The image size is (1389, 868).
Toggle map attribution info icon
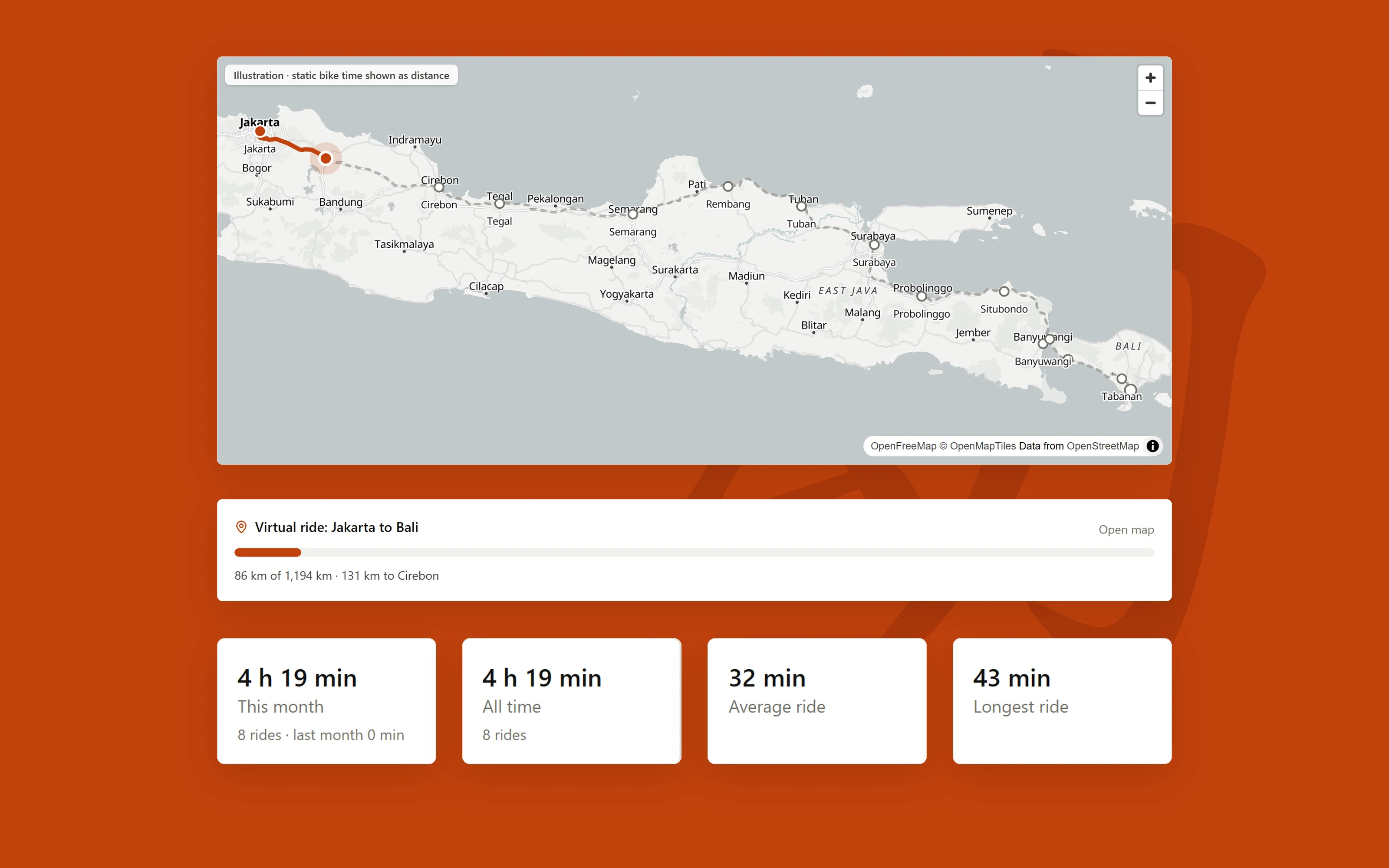1152,446
